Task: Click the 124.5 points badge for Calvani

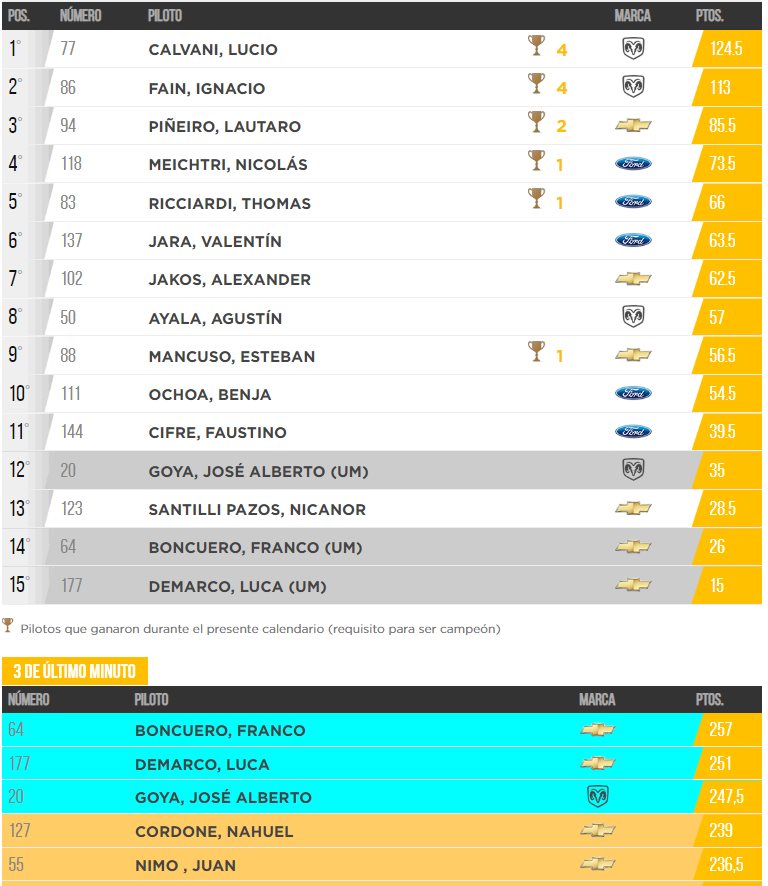Action: (726, 49)
